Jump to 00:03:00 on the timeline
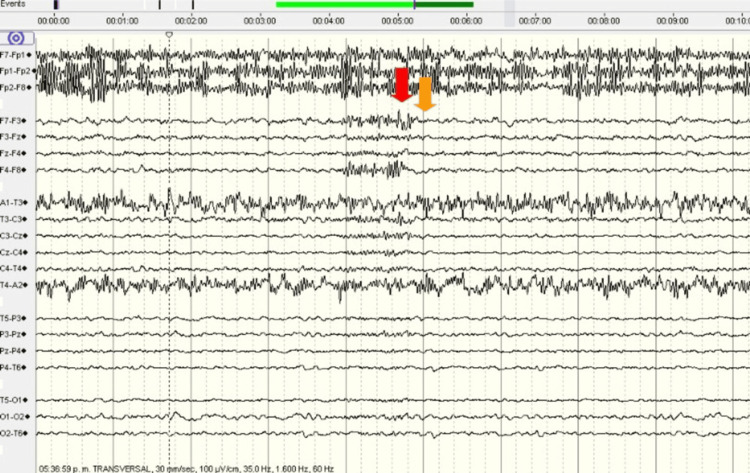 [x=260, y=21]
